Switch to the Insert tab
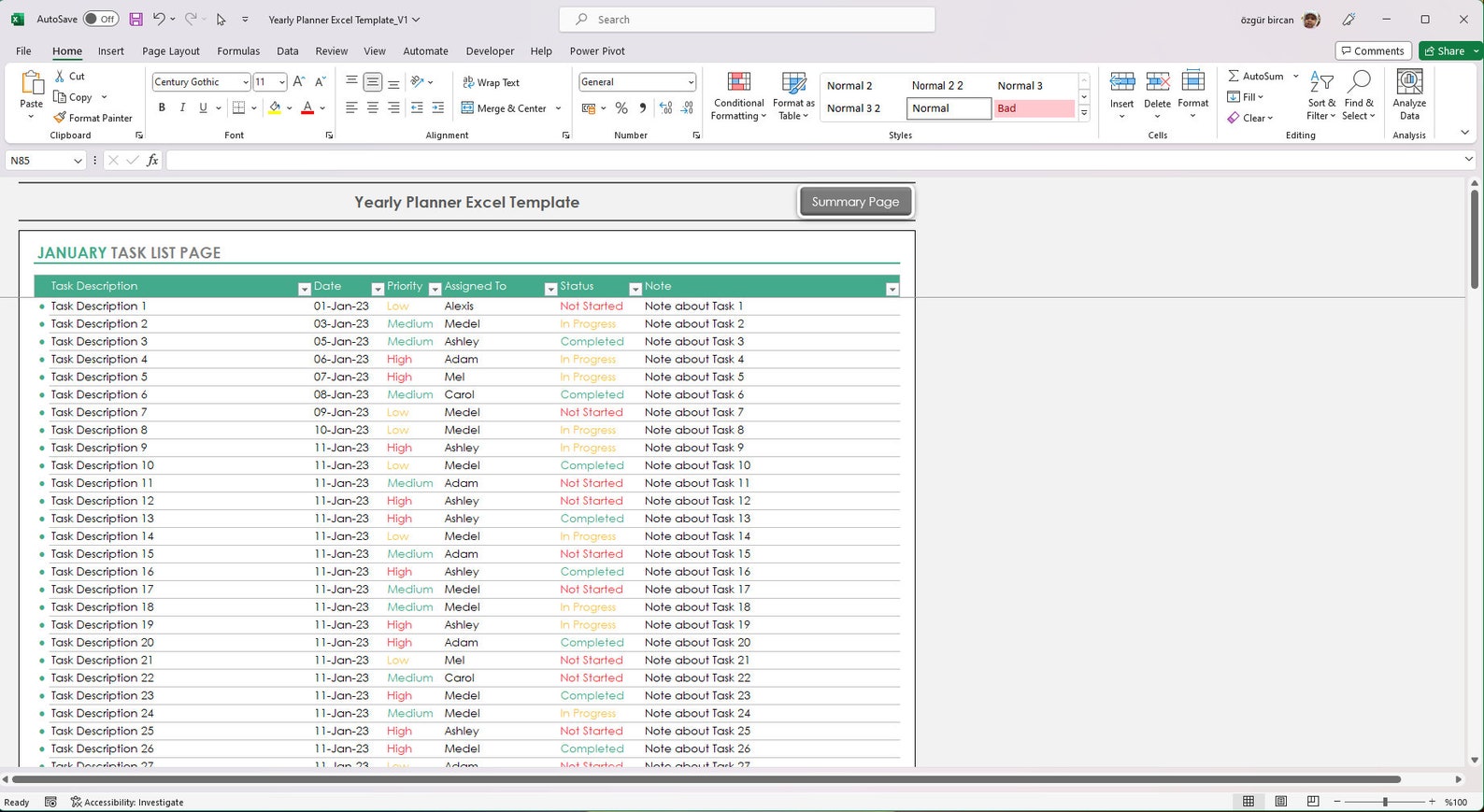Viewport: 1484px width, 812px height. point(110,51)
